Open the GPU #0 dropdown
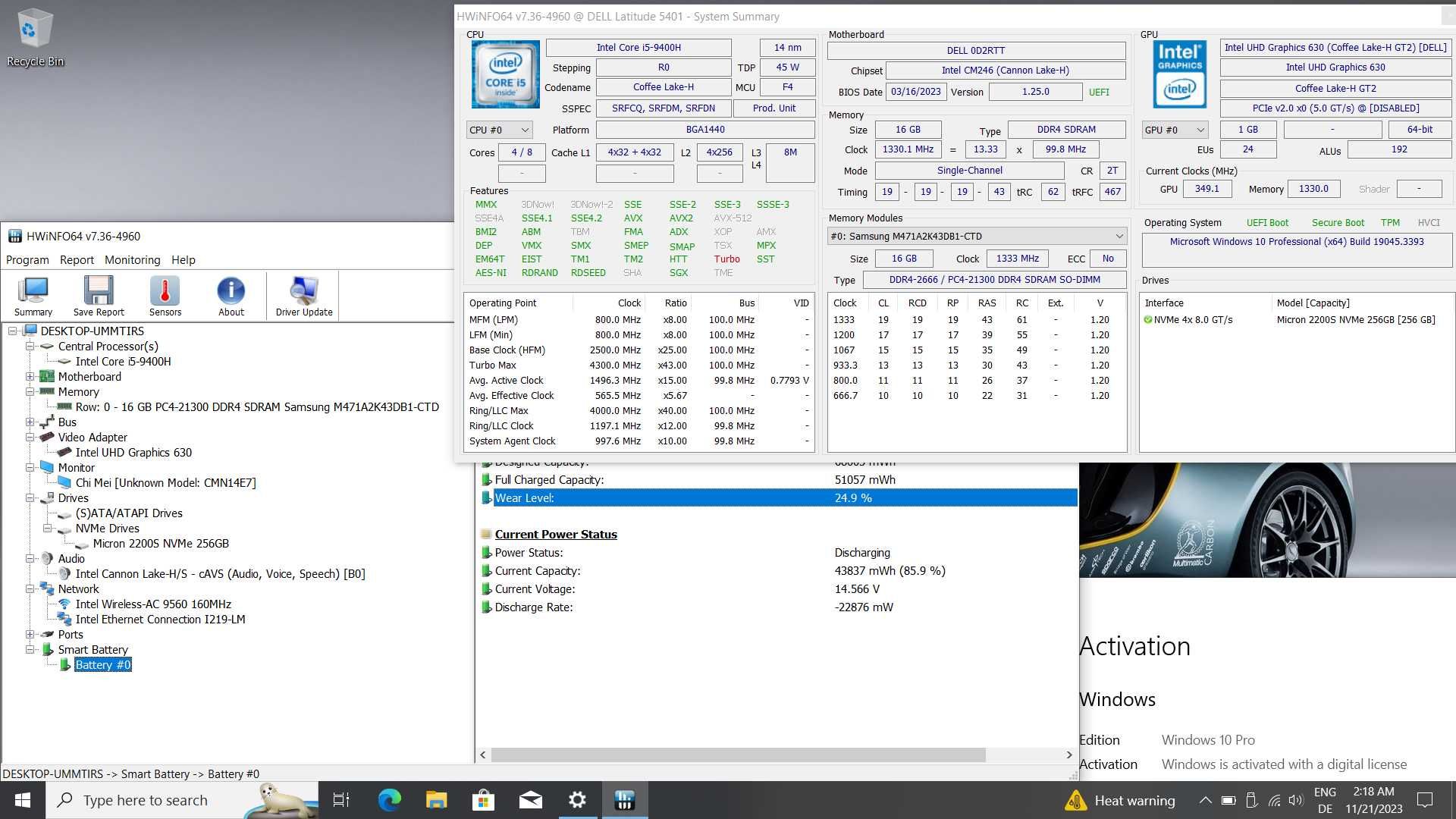The width and height of the screenshot is (1456, 819). pyautogui.click(x=1174, y=130)
